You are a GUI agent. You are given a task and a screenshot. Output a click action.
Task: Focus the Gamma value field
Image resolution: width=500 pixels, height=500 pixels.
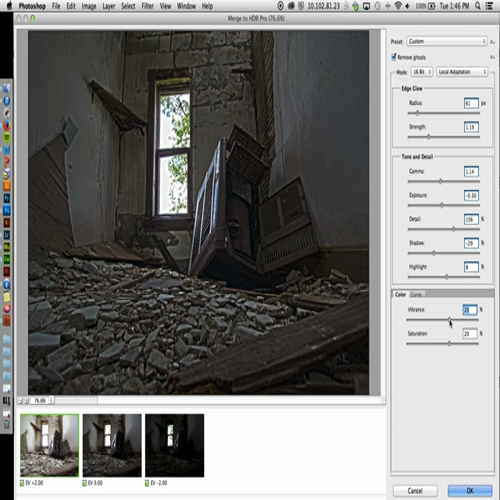[471, 172]
